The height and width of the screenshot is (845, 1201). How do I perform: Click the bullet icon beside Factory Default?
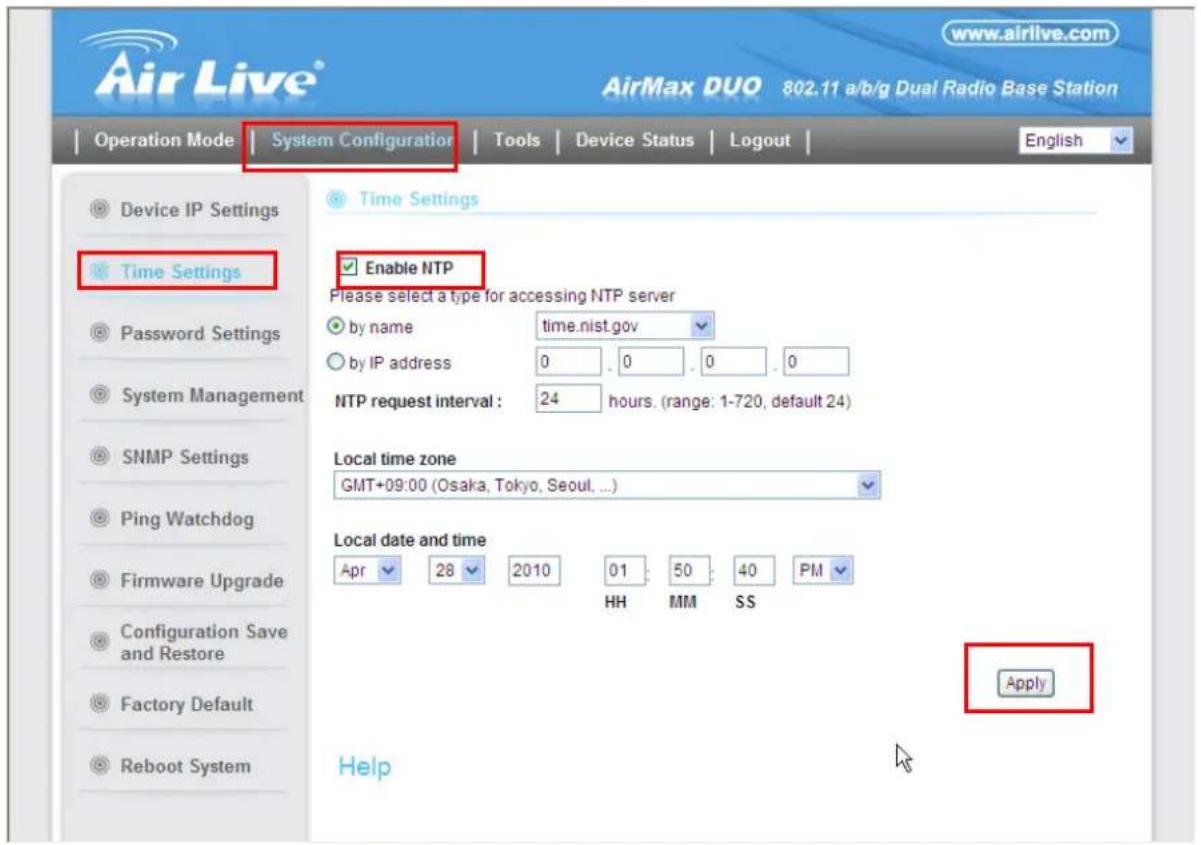coord(98,704)
